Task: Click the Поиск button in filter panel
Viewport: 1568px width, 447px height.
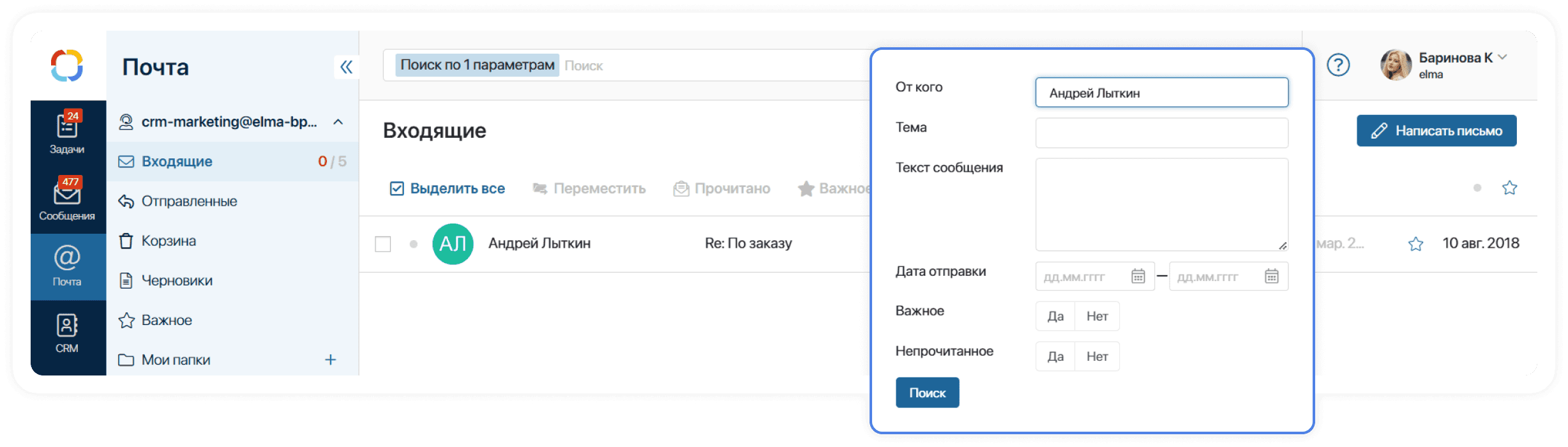Action: click(927, 393)
